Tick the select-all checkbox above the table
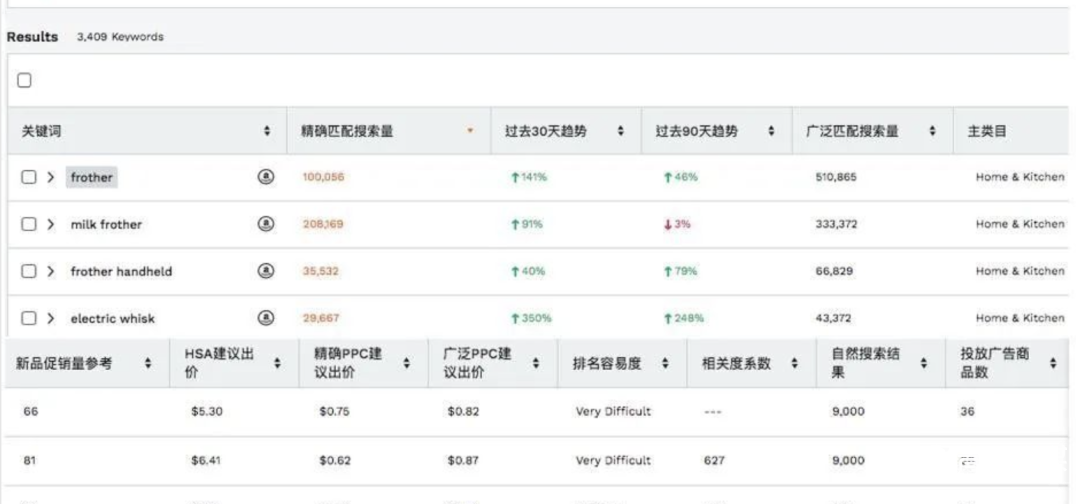 pyautogui.click(x=24, y=80)
